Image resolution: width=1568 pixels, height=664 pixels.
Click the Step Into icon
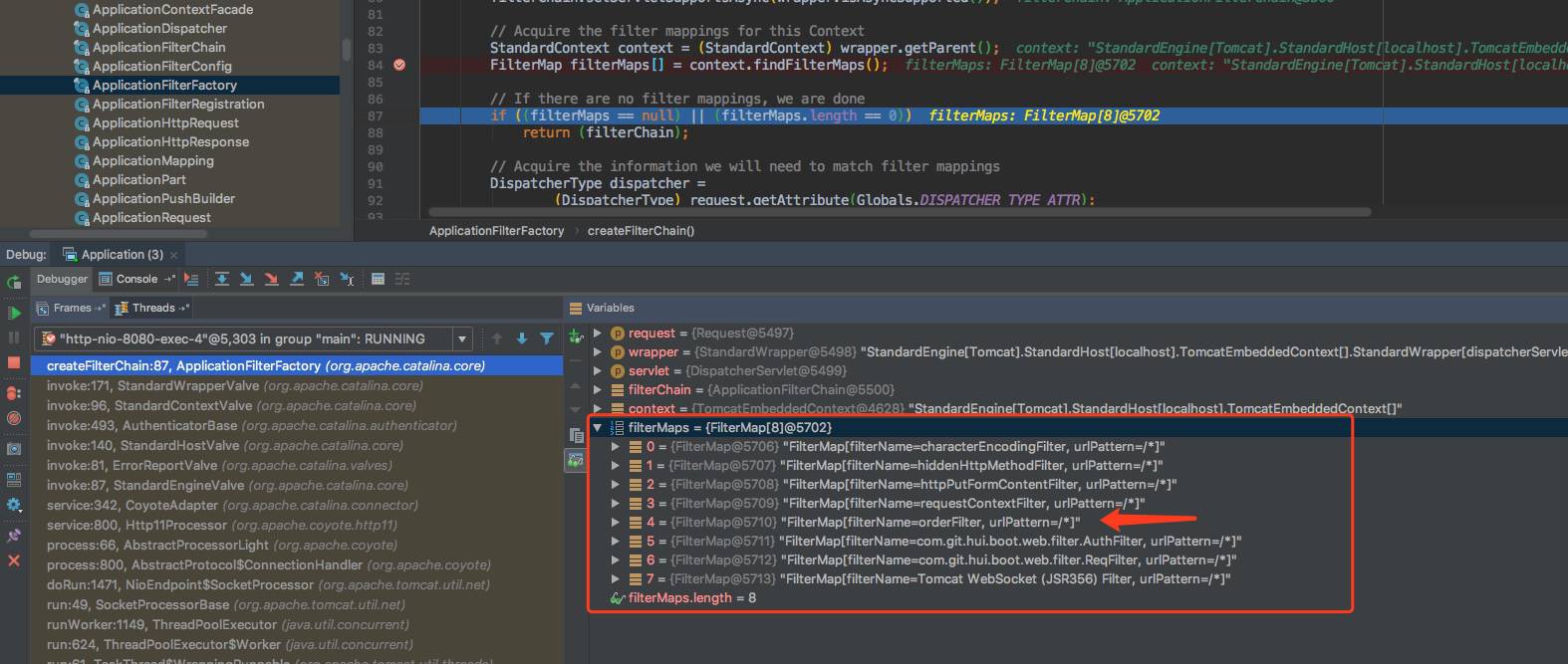[x=246, y=280]
